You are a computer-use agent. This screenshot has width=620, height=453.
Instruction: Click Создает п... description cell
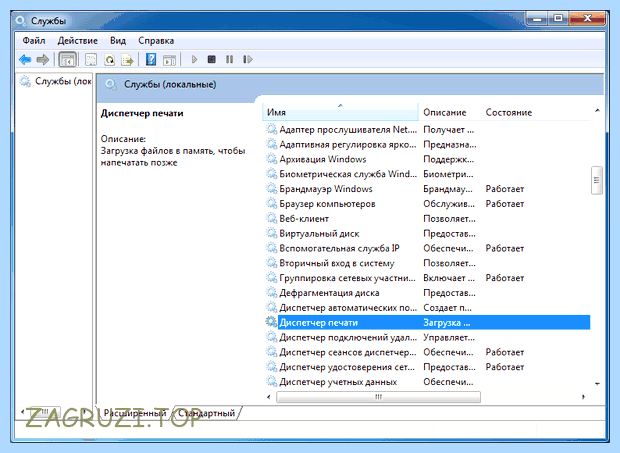447,308
